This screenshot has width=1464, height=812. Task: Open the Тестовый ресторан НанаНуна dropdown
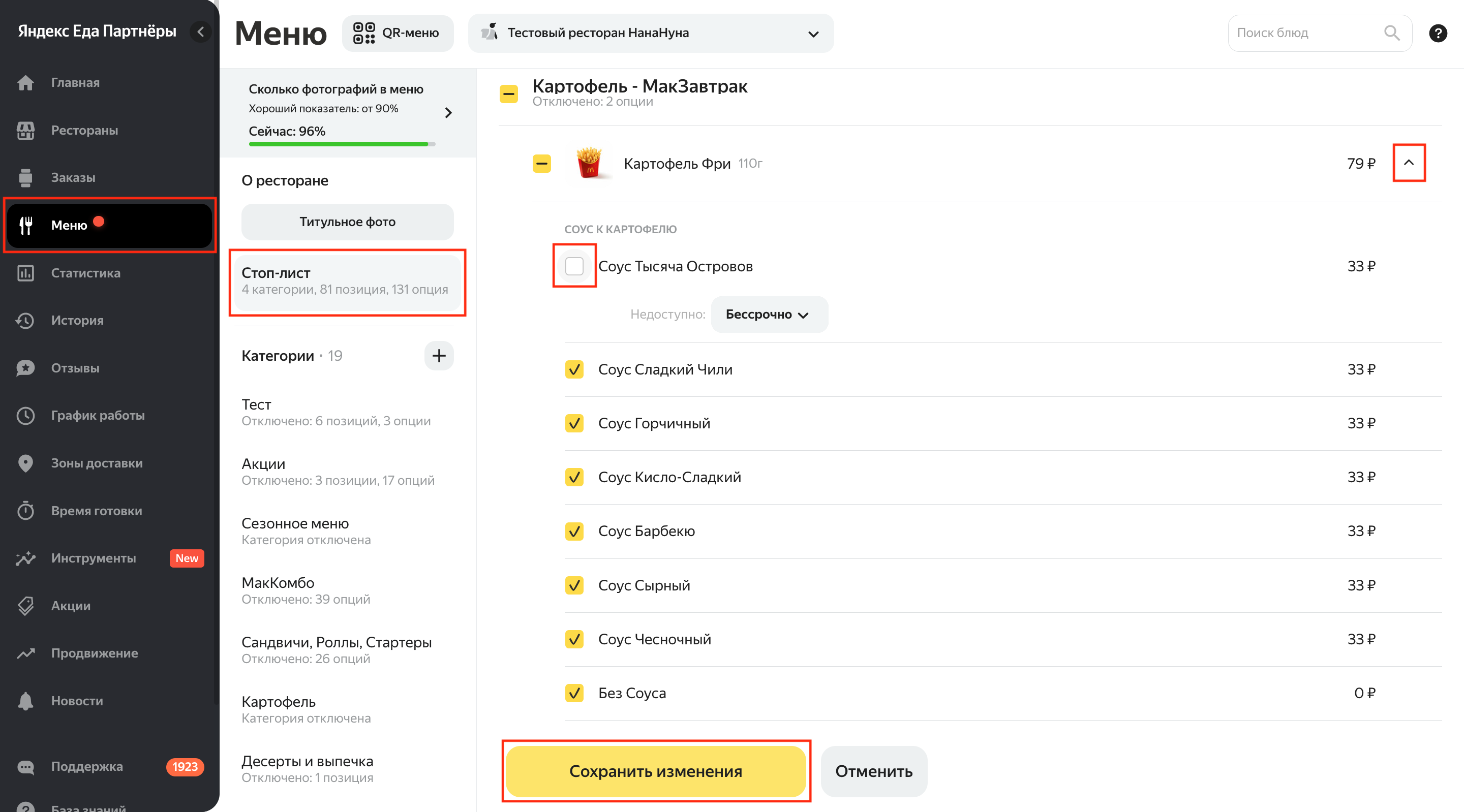(x=651, y=33)
